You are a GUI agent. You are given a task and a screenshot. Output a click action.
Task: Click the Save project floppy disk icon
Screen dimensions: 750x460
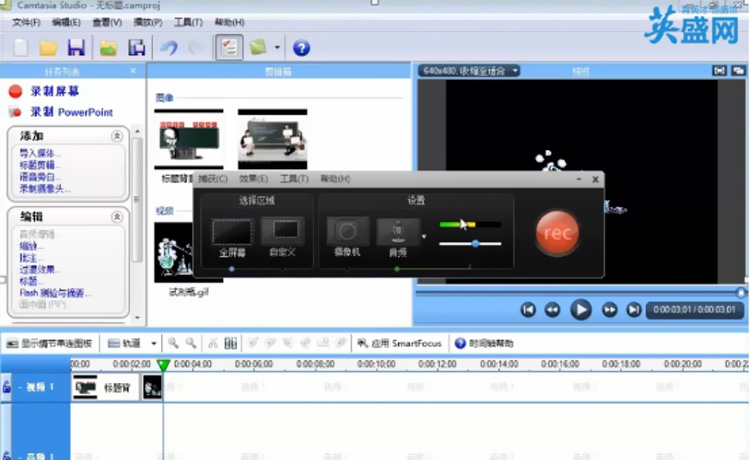(75, 48)
